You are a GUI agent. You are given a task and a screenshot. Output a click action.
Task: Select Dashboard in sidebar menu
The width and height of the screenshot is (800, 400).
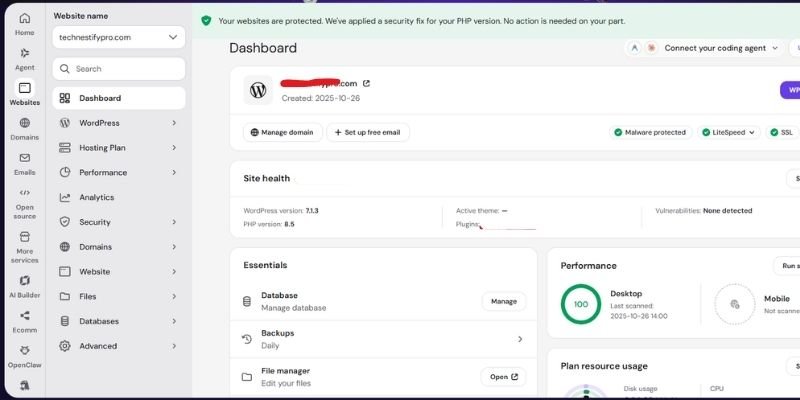pyautogui.click(x=119, y=98)
